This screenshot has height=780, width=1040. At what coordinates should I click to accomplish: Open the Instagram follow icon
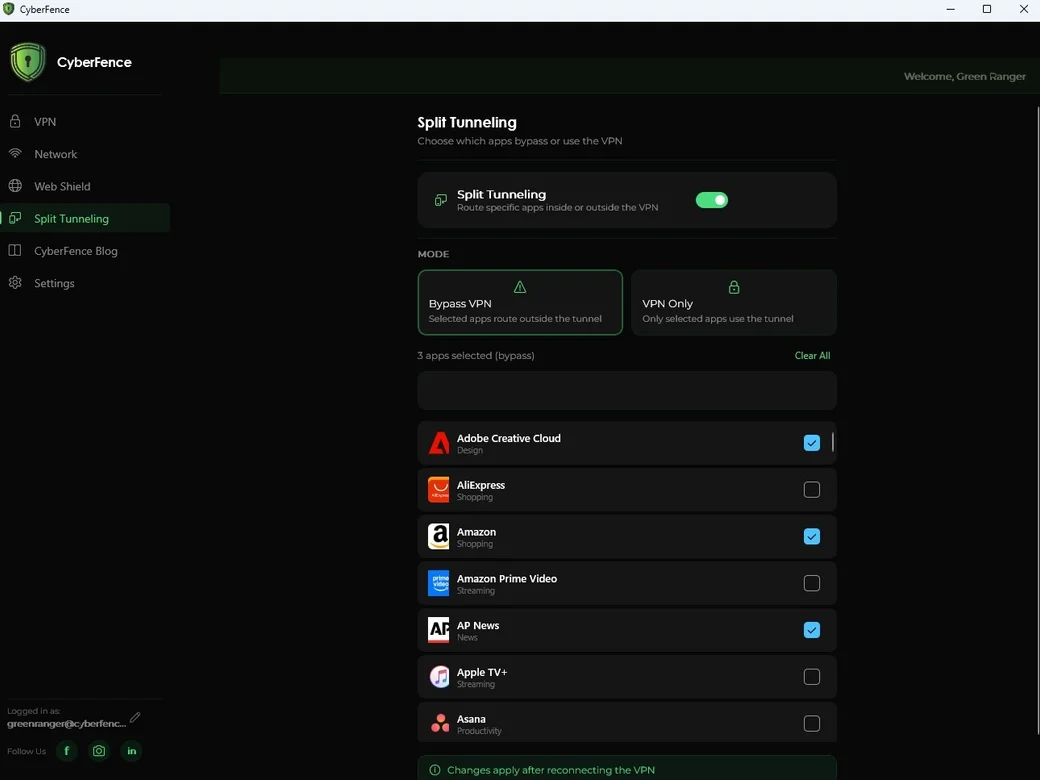[x=99, y=751]
